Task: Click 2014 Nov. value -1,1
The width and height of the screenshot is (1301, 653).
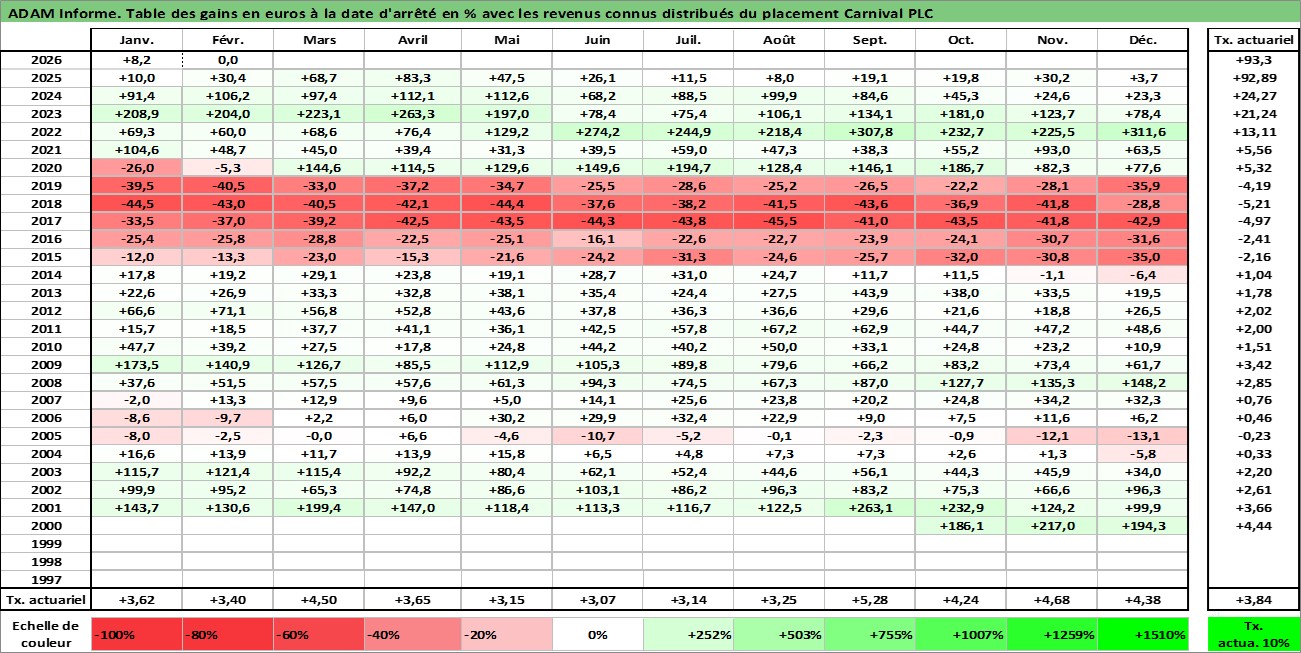Action: pos(1052,275)
